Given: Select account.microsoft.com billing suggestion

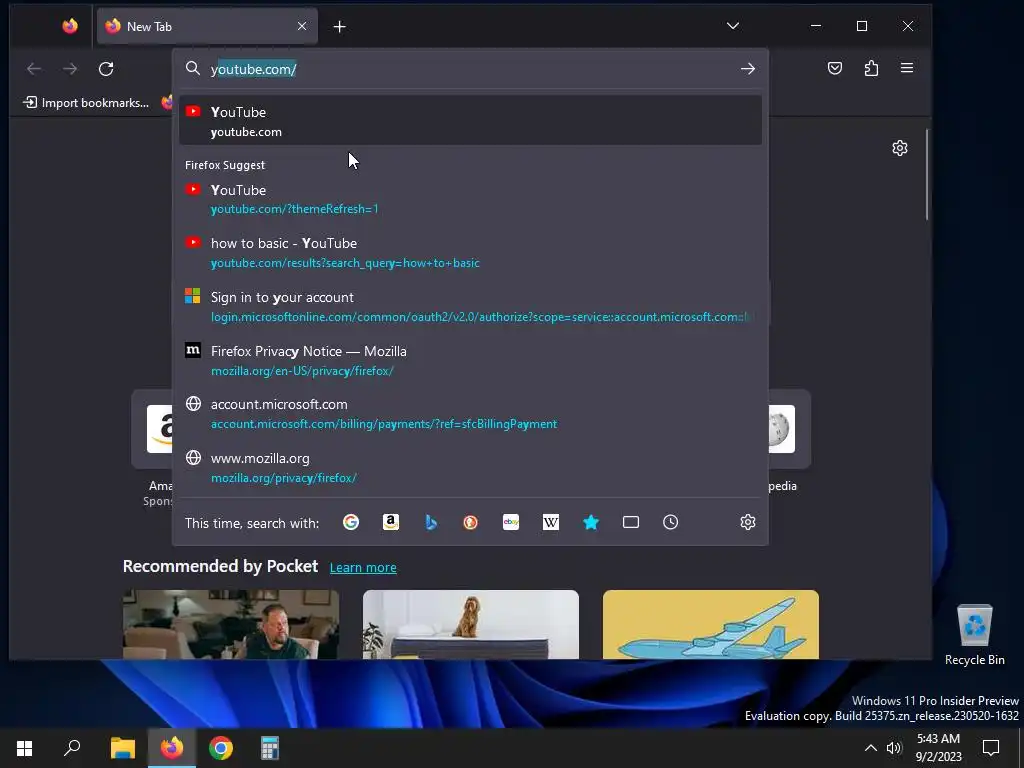Looking at the screenshot, I should click(x=470, y=413).
